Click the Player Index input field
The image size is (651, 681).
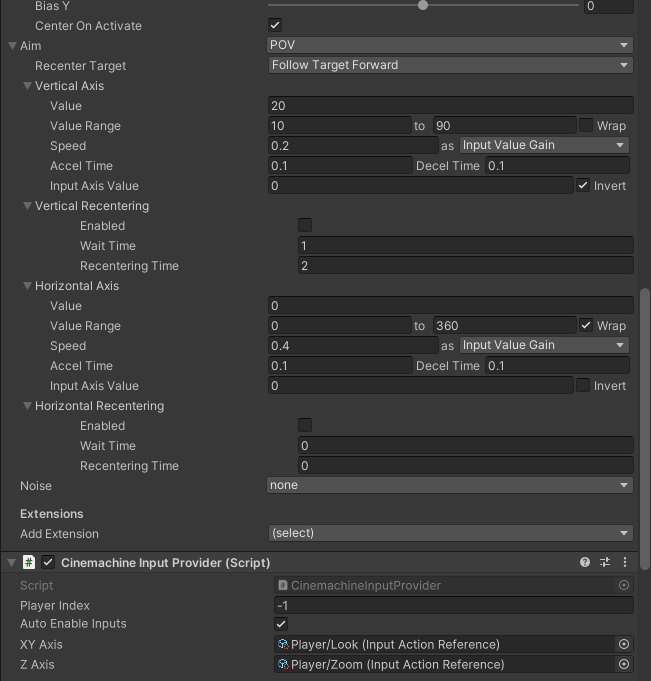pos(452,605)
